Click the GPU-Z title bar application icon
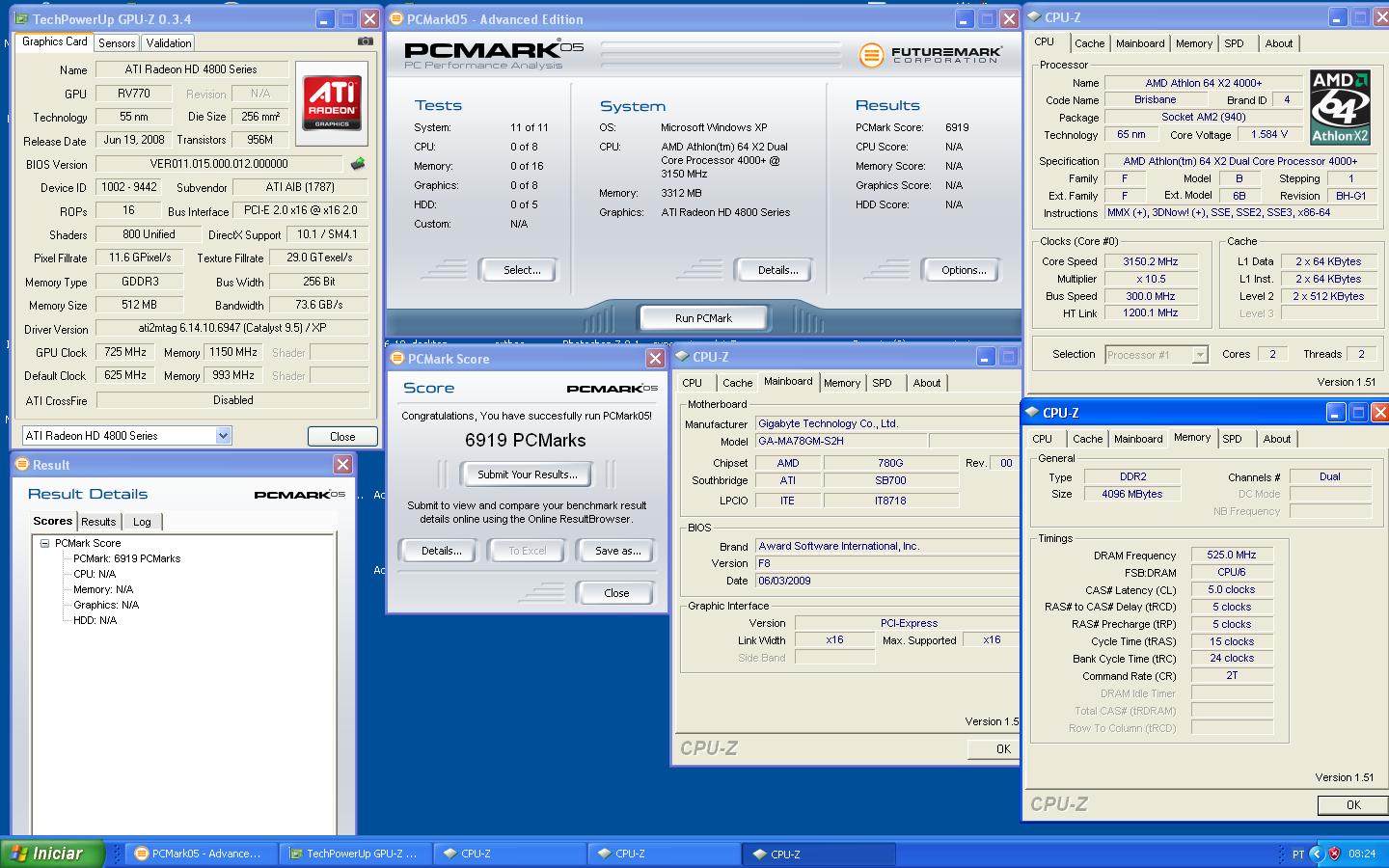The height and width of the screenshot is (868, 1389). [21, 19]
